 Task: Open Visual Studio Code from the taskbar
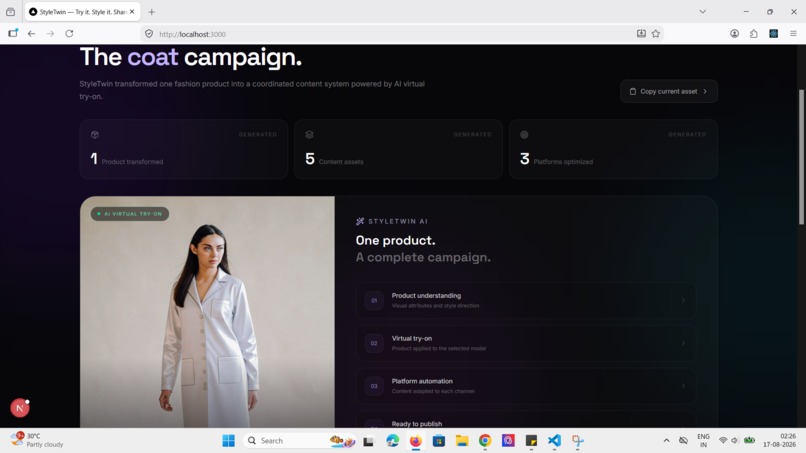coord(554,441)
